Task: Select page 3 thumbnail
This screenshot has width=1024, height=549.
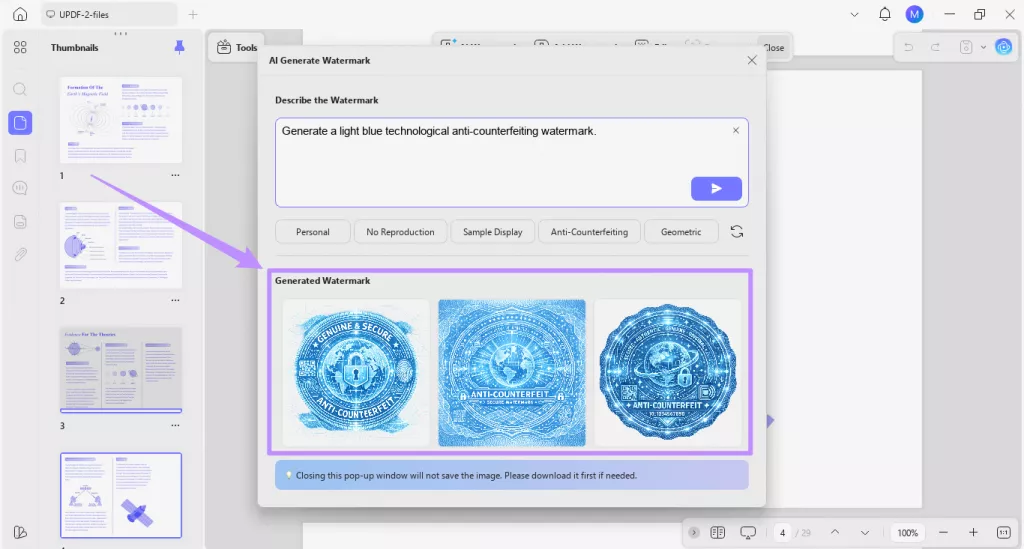Action: 121,370
